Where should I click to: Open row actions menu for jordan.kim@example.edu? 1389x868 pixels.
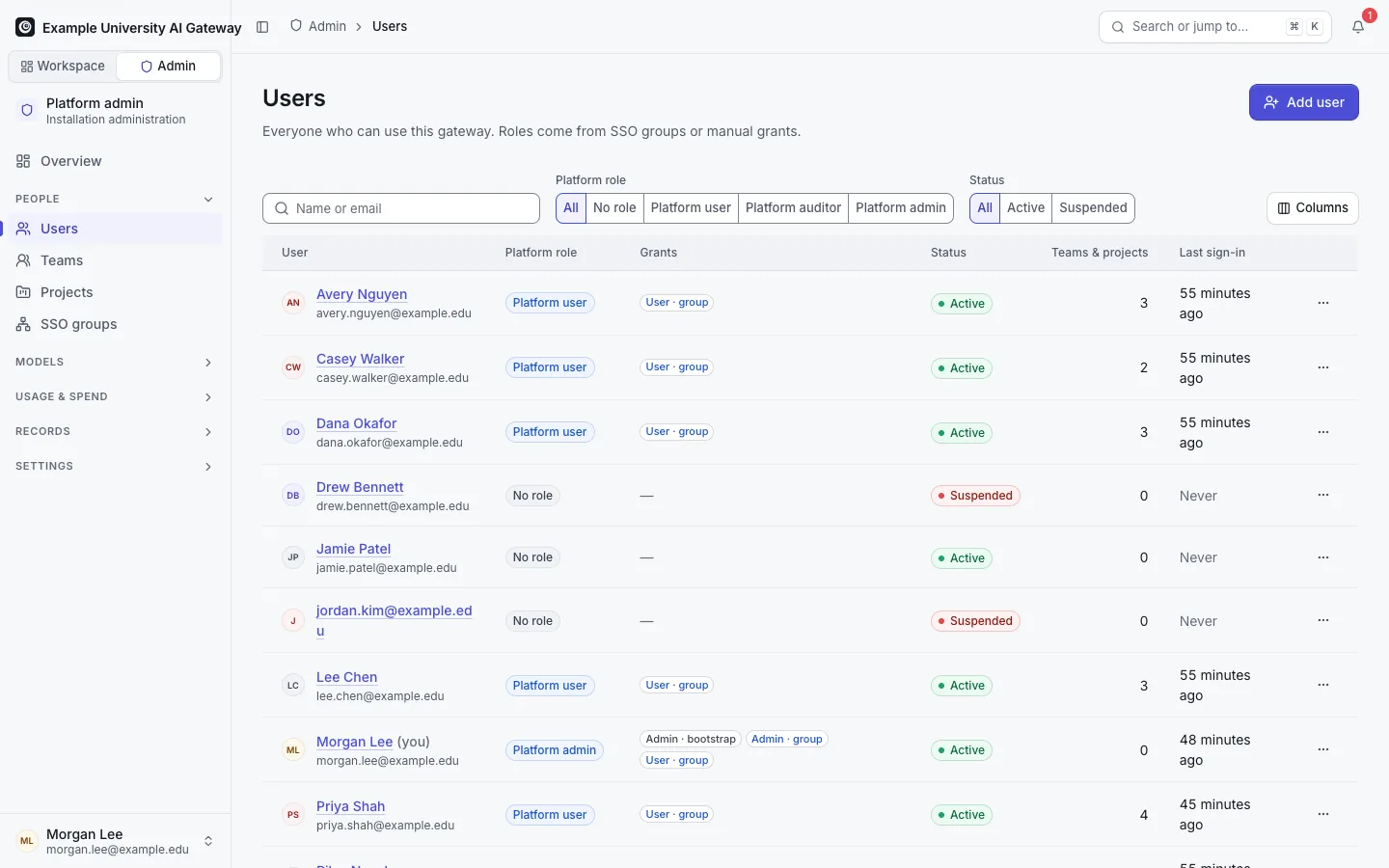point(1323,620)
